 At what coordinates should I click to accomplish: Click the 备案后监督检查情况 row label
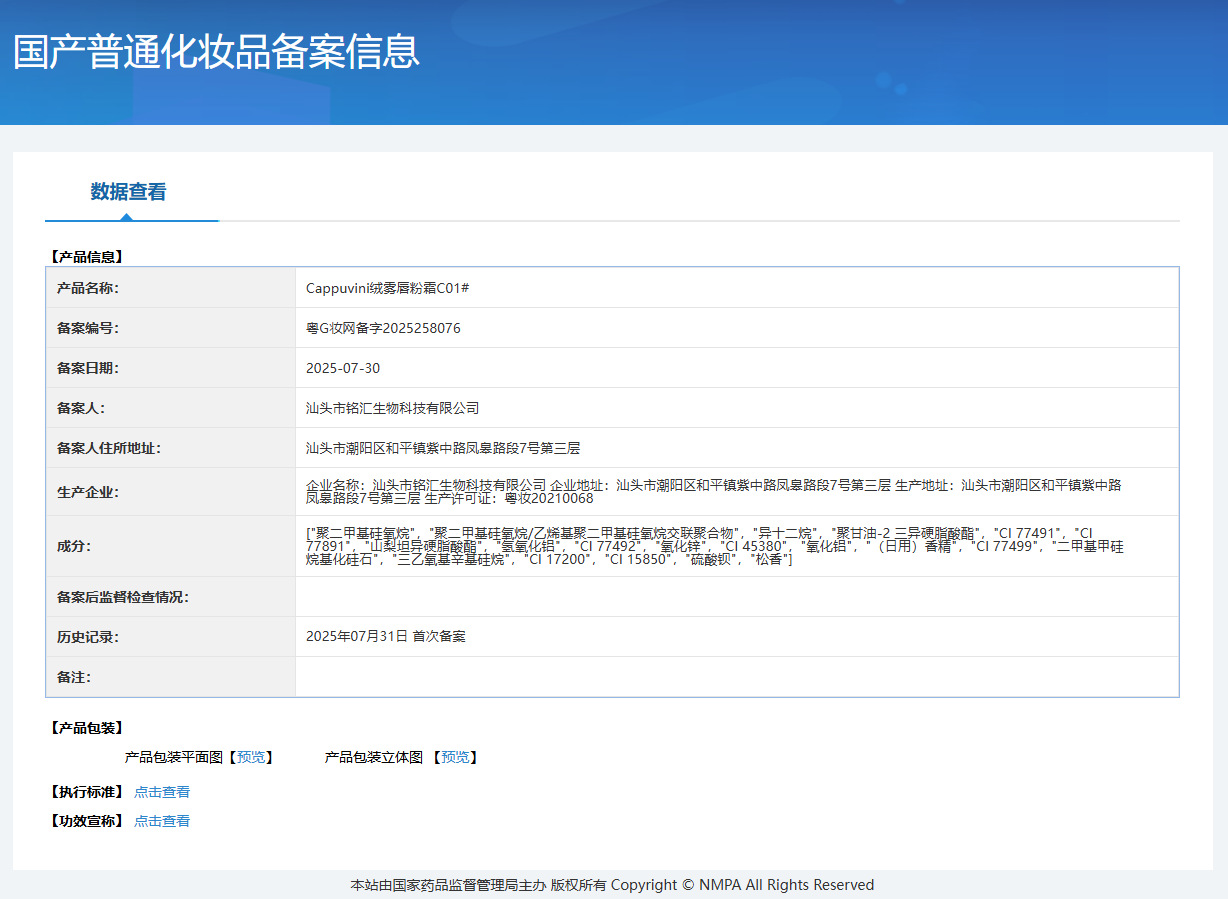tap(123, 597)
